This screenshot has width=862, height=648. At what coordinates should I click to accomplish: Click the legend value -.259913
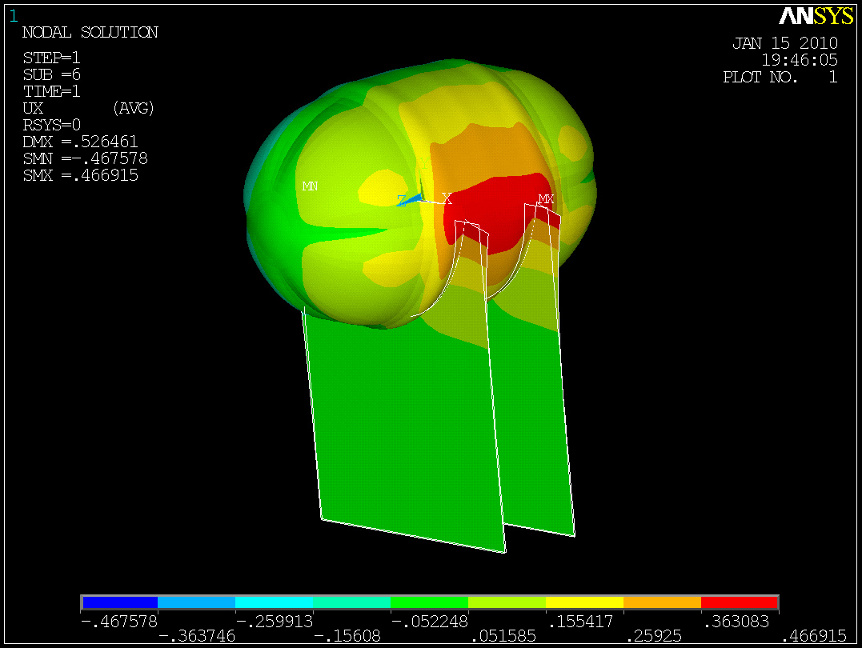(274, 622)
